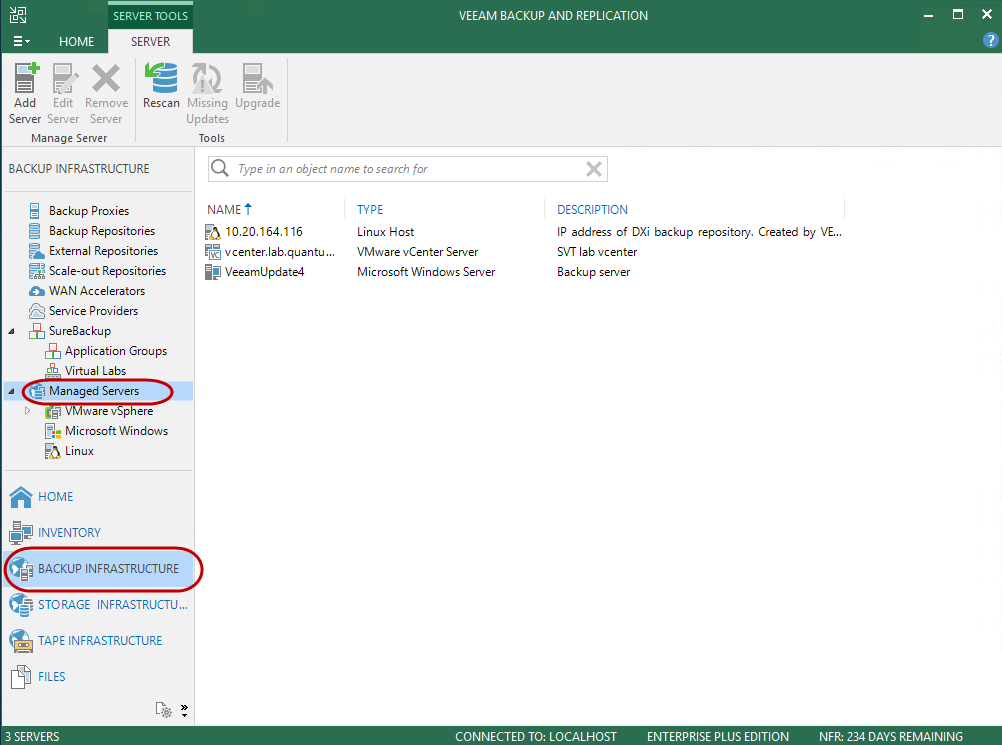The width and height of the screenshot is (1002, 745).
Task: Minimize the Veeam window
Action: (x=929, y=14)
